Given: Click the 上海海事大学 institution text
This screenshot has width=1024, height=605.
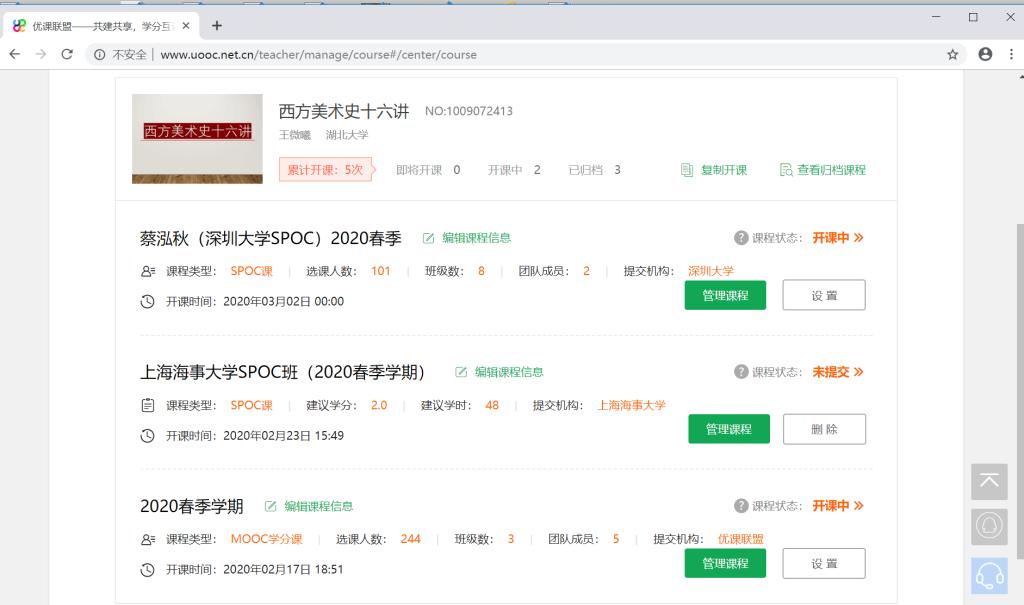Looking at the screenshot, I should pyautogui.click(x=632, y=405).
